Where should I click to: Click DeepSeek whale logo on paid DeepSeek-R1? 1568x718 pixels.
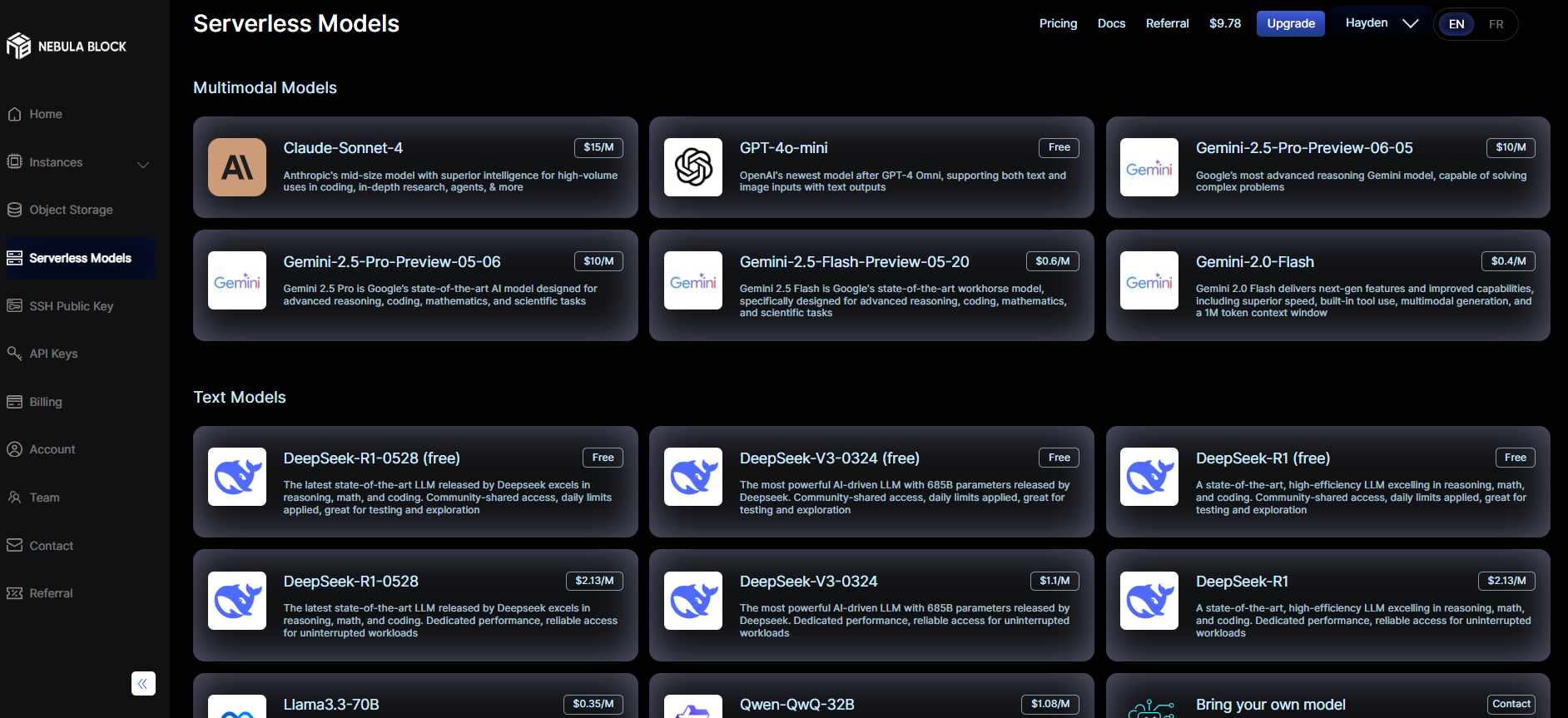click(x=1149, y=601)
